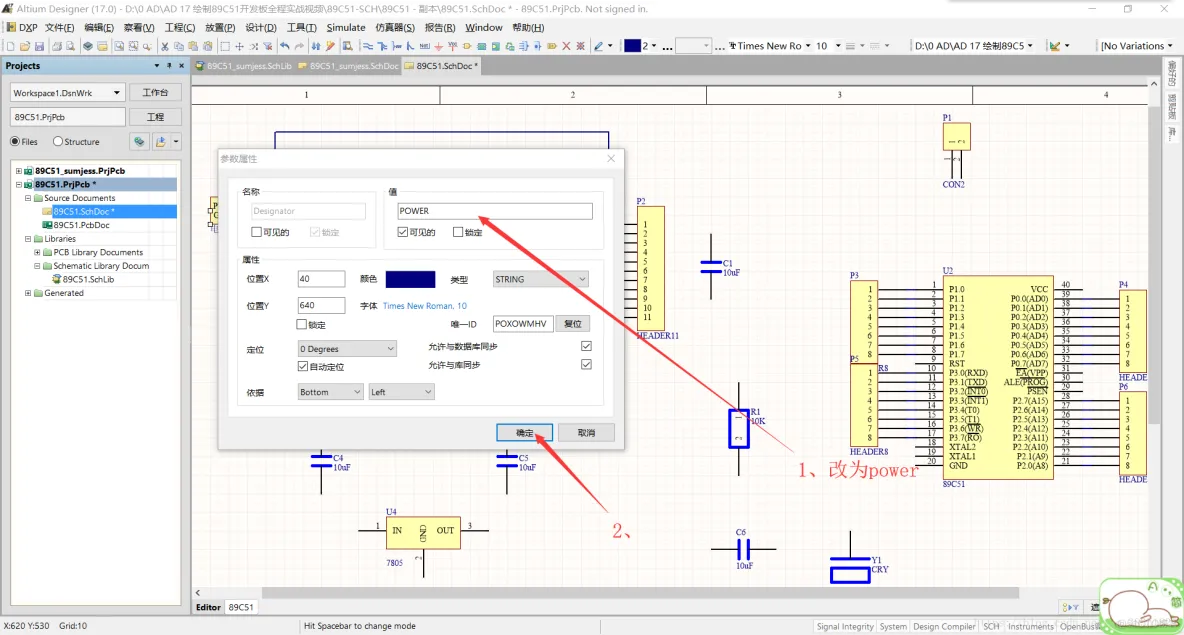Click the Copy toolbar icon

[179, 46]
